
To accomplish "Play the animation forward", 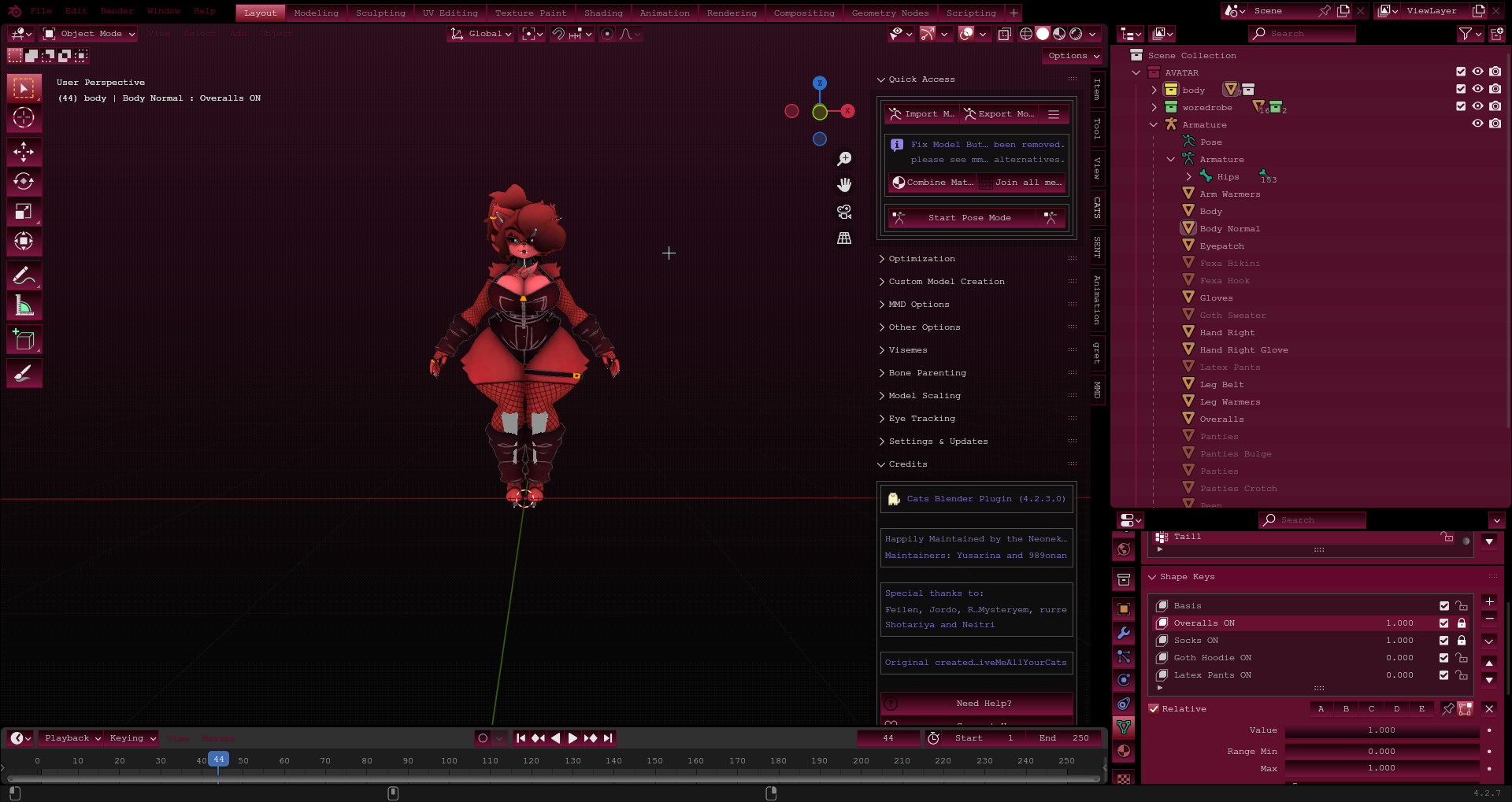I will pos(573,738).
